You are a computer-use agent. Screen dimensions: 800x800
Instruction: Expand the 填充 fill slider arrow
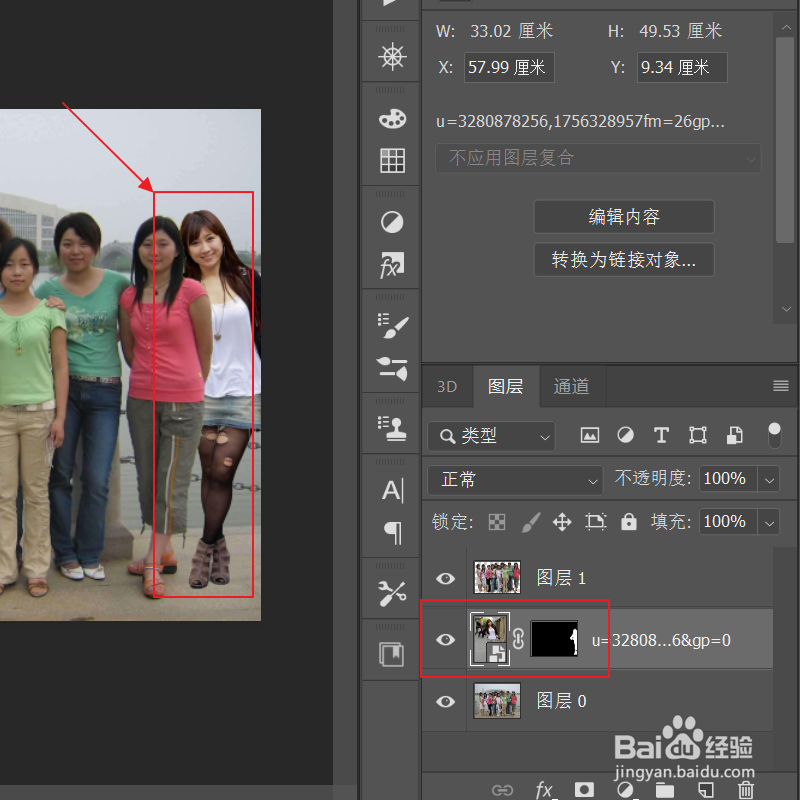[x=769, y=522]
